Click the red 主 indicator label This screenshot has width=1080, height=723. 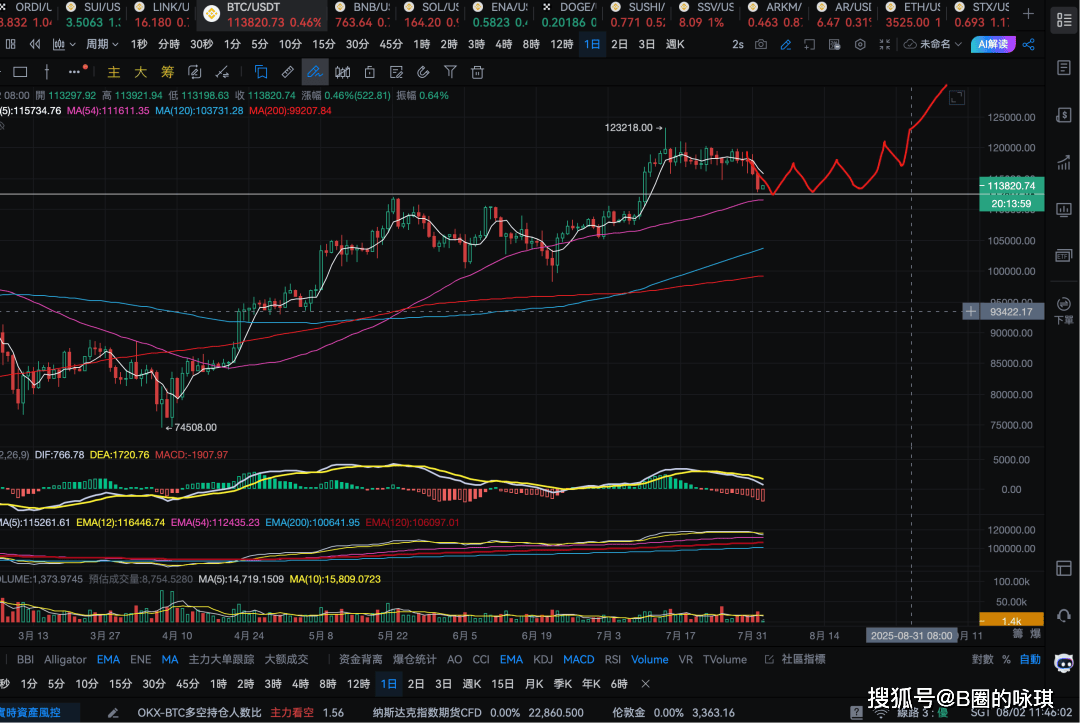point(114,72)
